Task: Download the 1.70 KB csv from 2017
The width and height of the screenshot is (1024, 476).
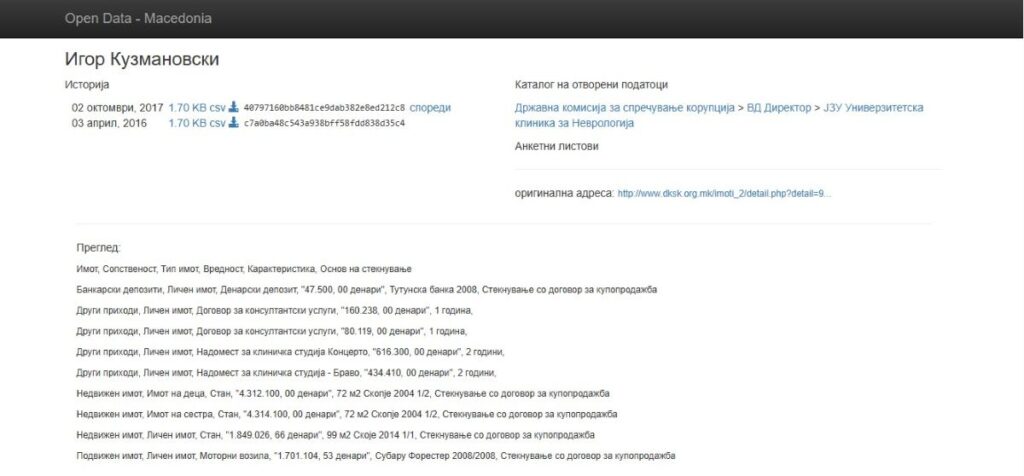Action: (196, 108)
